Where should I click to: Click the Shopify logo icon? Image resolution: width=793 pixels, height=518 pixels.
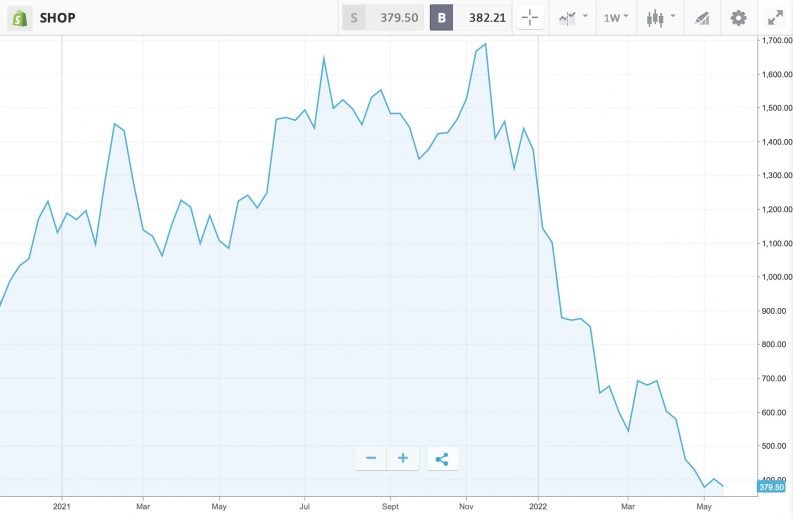[19, 18]
